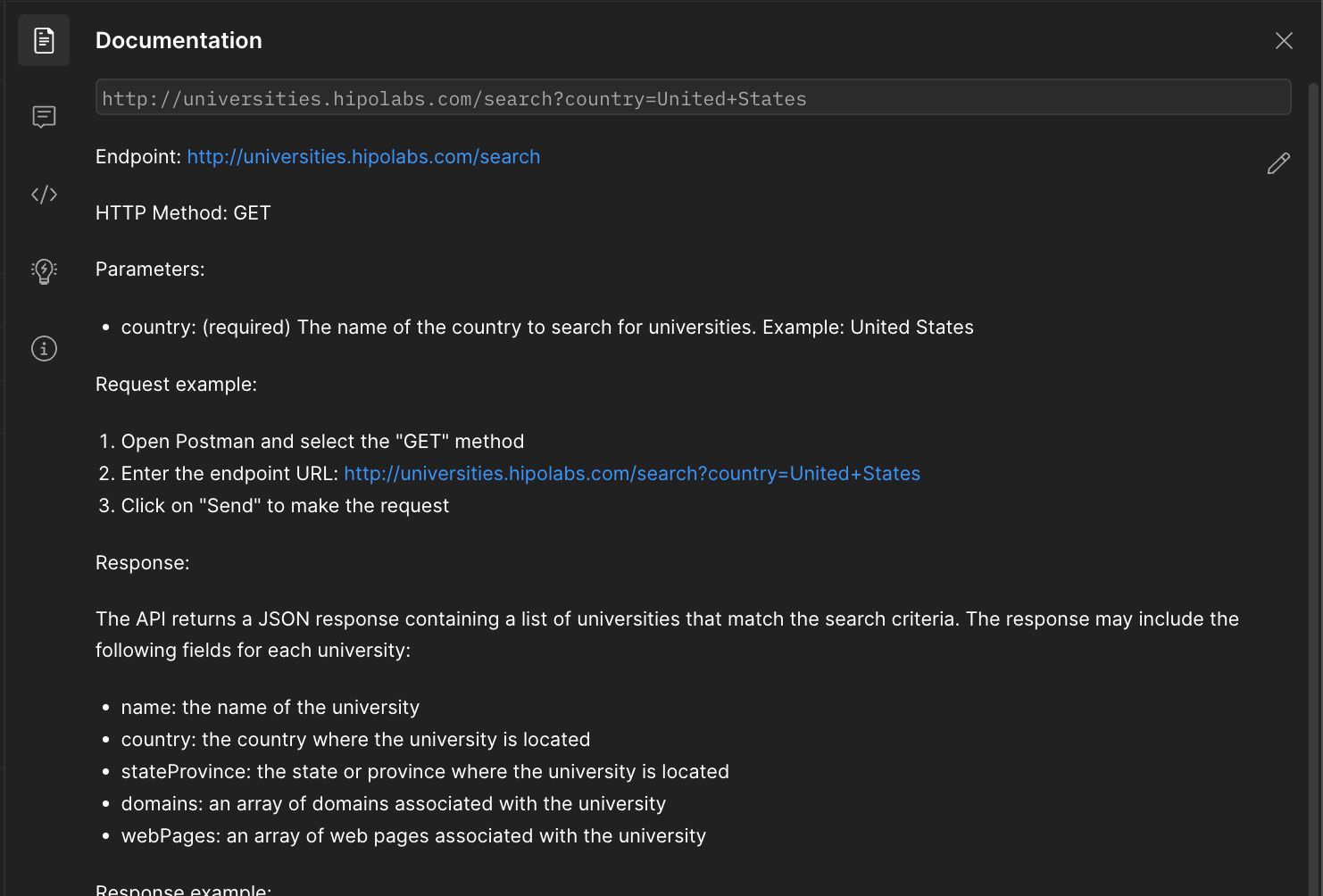Click the webPages field description bullet
Screen dimensions: 1323x896
(413, 836)
